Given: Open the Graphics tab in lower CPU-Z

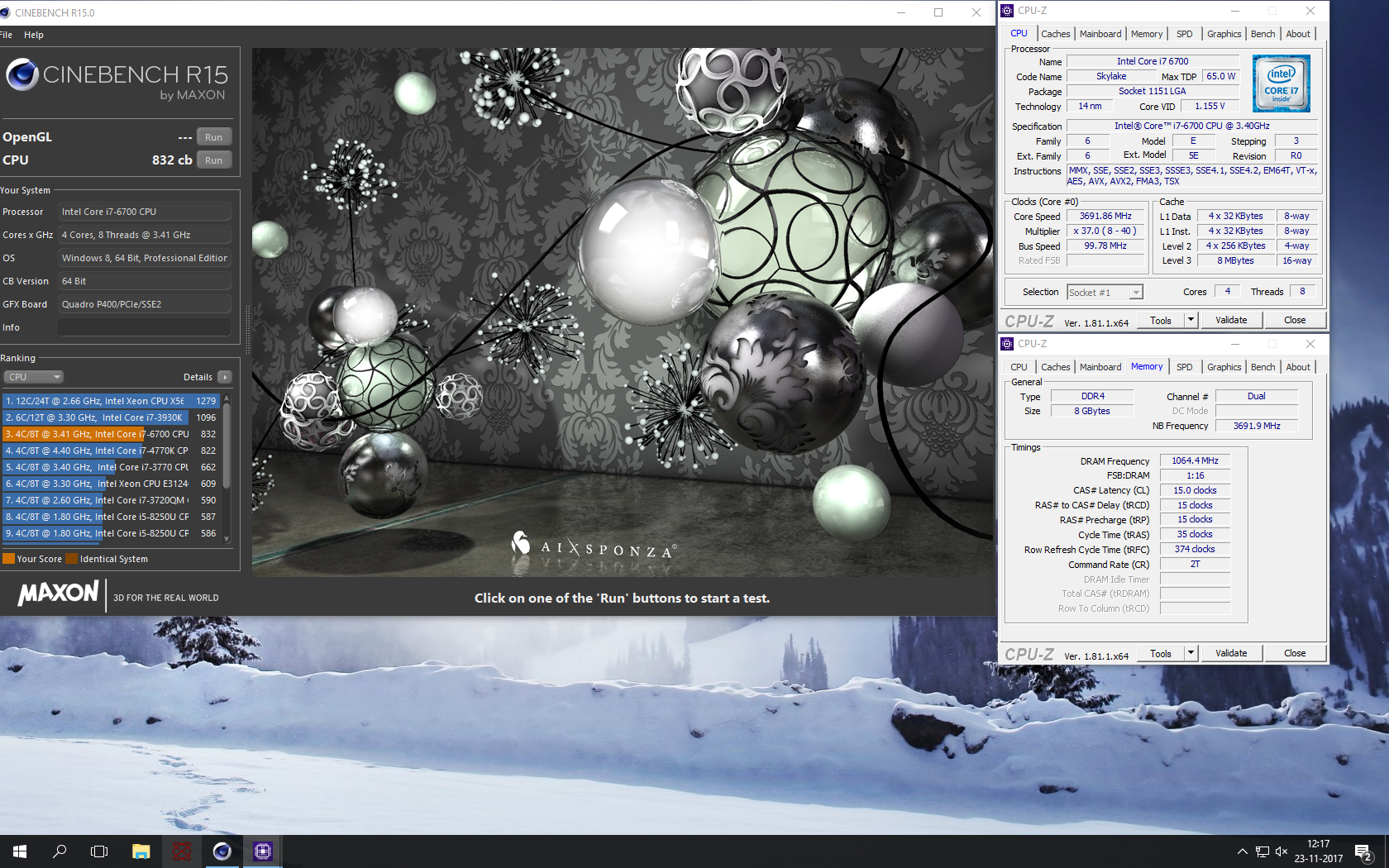Looking at the screenshot, I should [x=1224, y=367].
